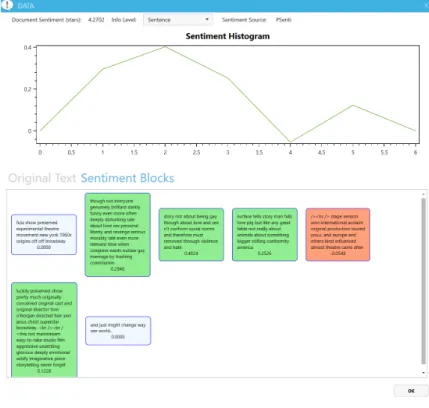Click the Info Level label

[x=124, y=20]
